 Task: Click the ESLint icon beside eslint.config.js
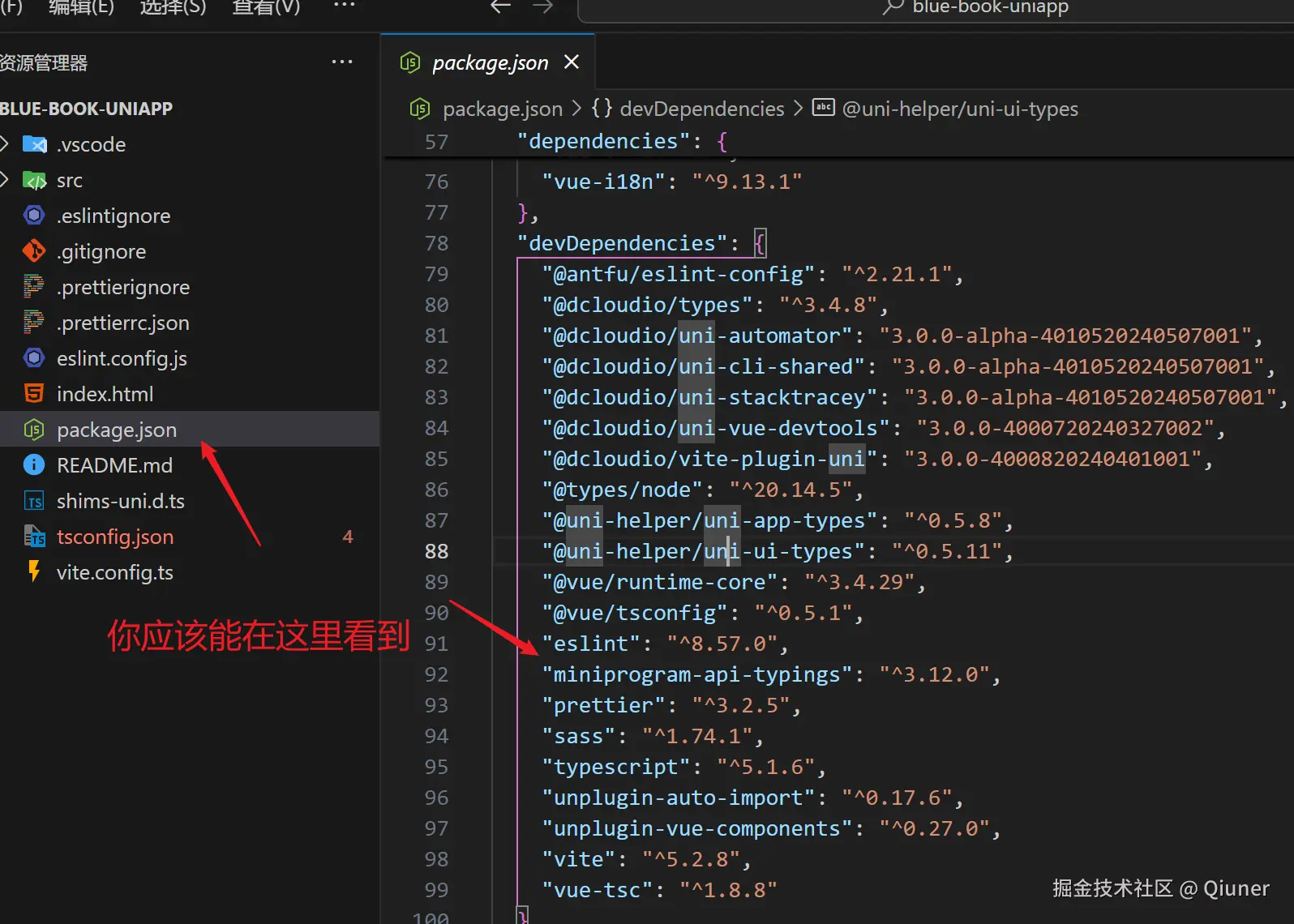coord(34,358)
